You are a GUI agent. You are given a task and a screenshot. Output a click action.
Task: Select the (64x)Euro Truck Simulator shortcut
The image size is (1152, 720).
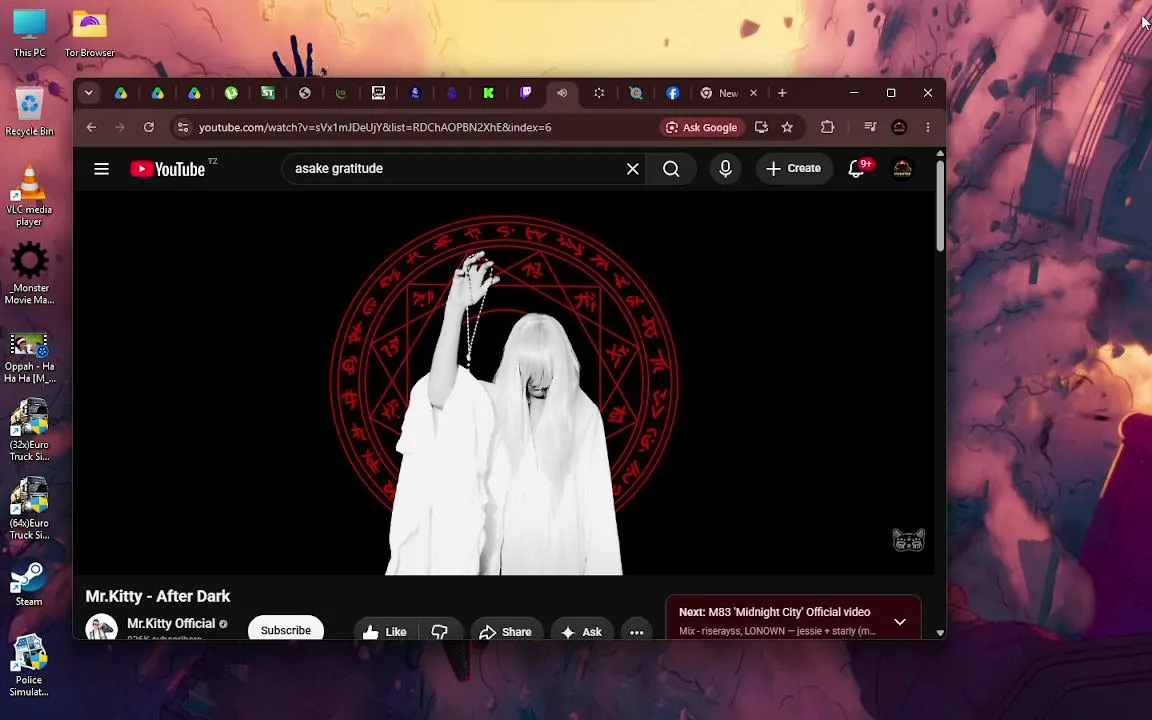pos(29,508)
